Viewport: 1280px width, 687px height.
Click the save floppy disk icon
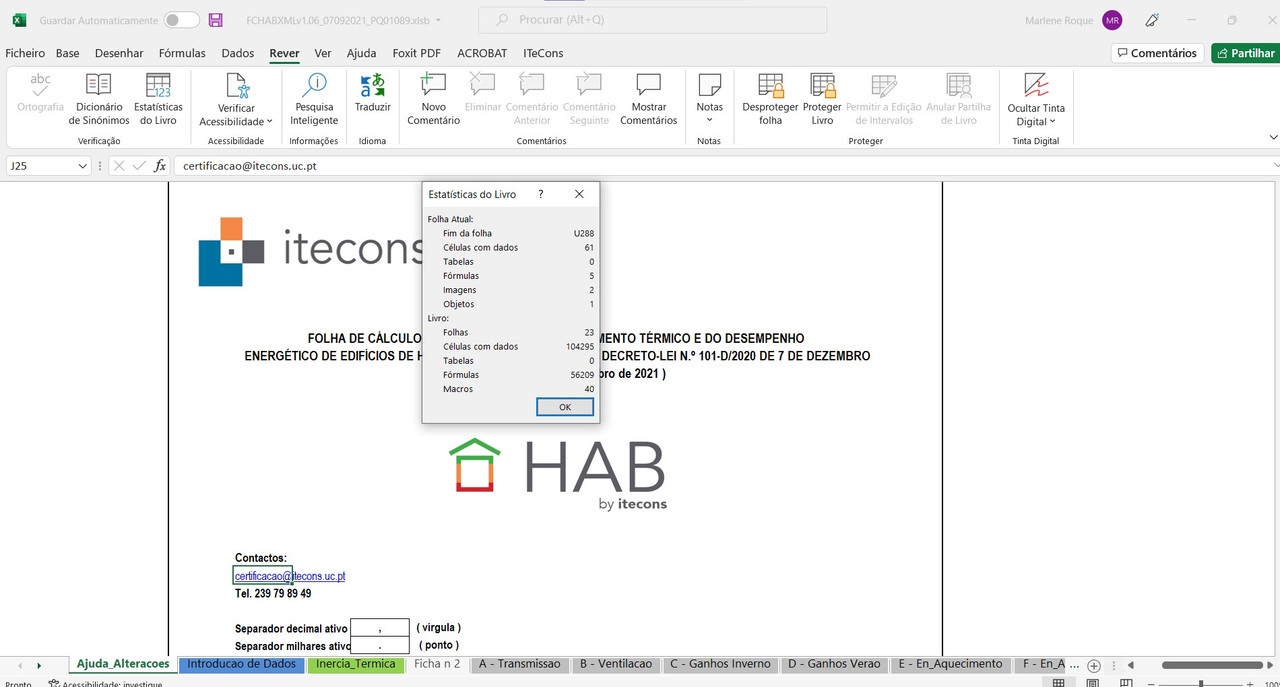[216, 20]
